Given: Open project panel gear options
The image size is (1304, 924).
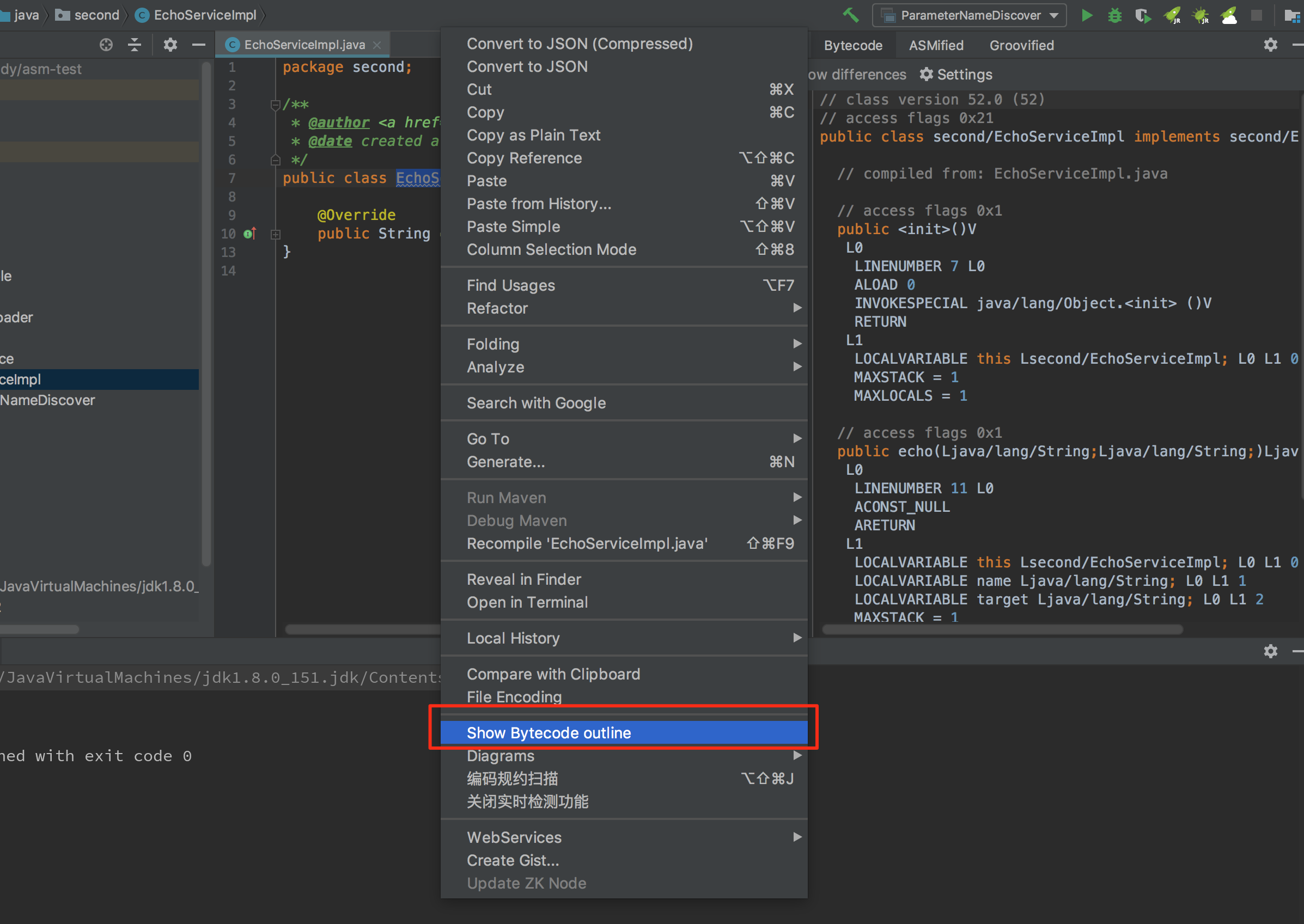Looking at the screenshot, I should point(170,45).
